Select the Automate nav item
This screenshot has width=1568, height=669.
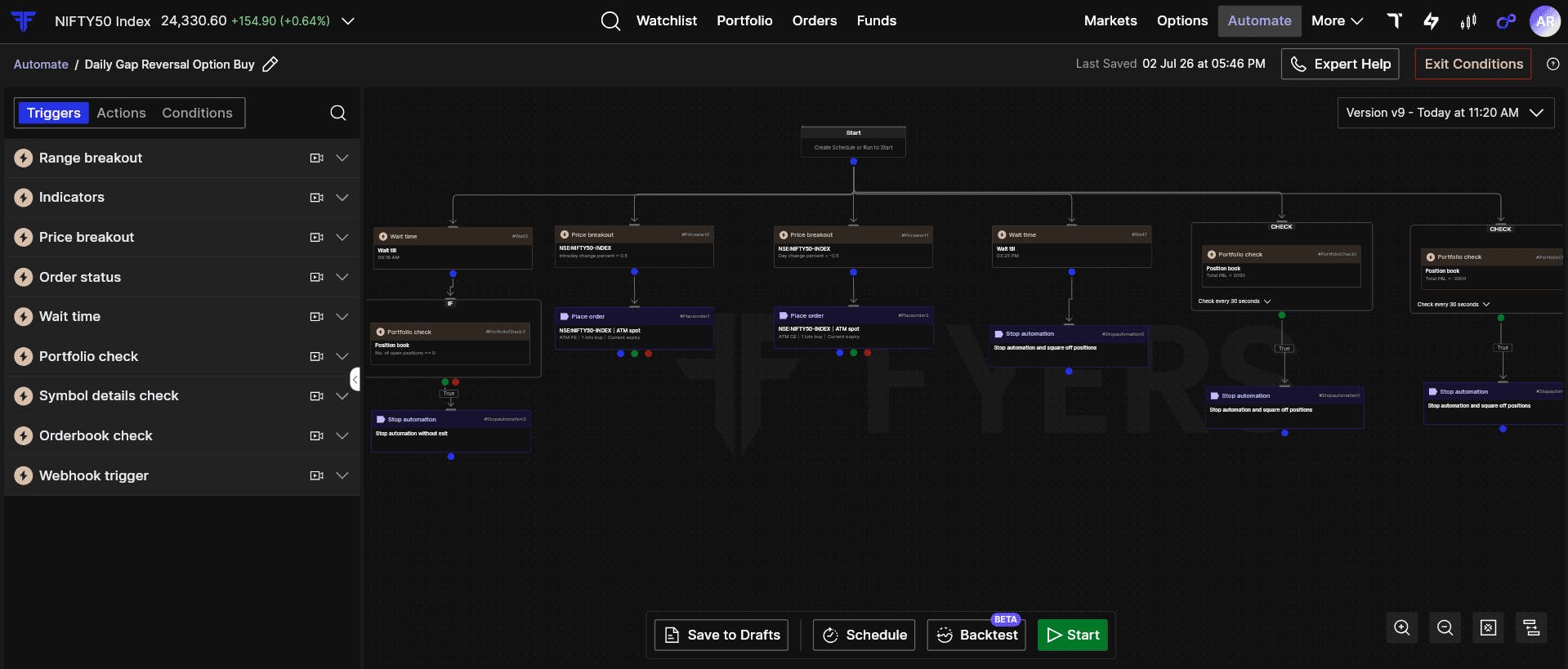[1259, 21]
